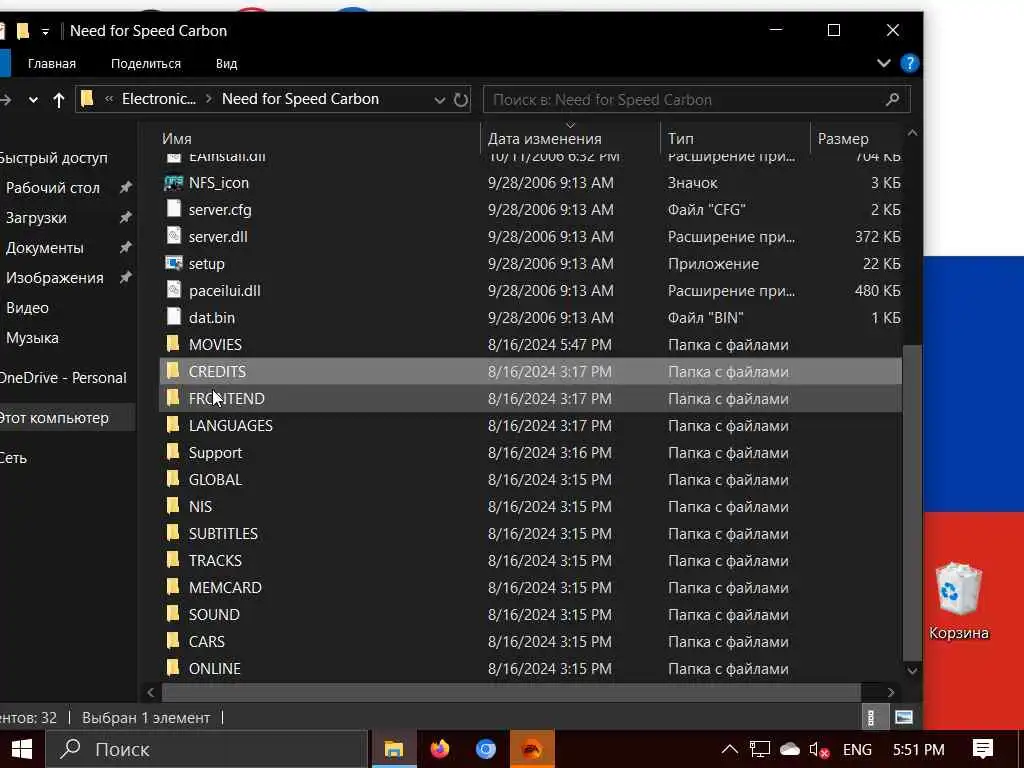Click the OneDrive cloud tray icon

pyautogui.click(x=790, y=749)
